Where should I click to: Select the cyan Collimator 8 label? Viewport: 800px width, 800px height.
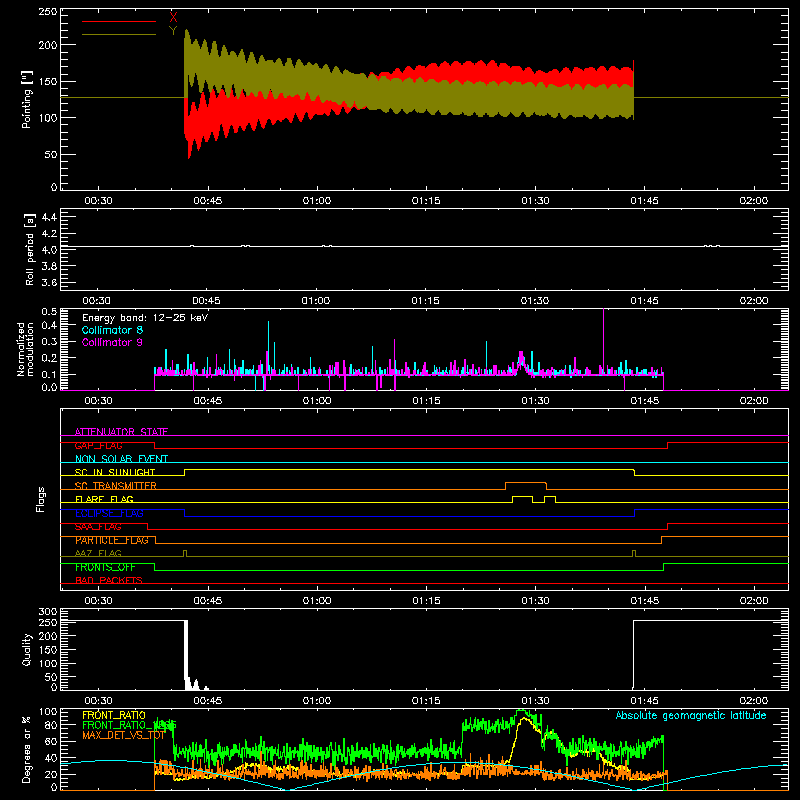tap(112, 330)
